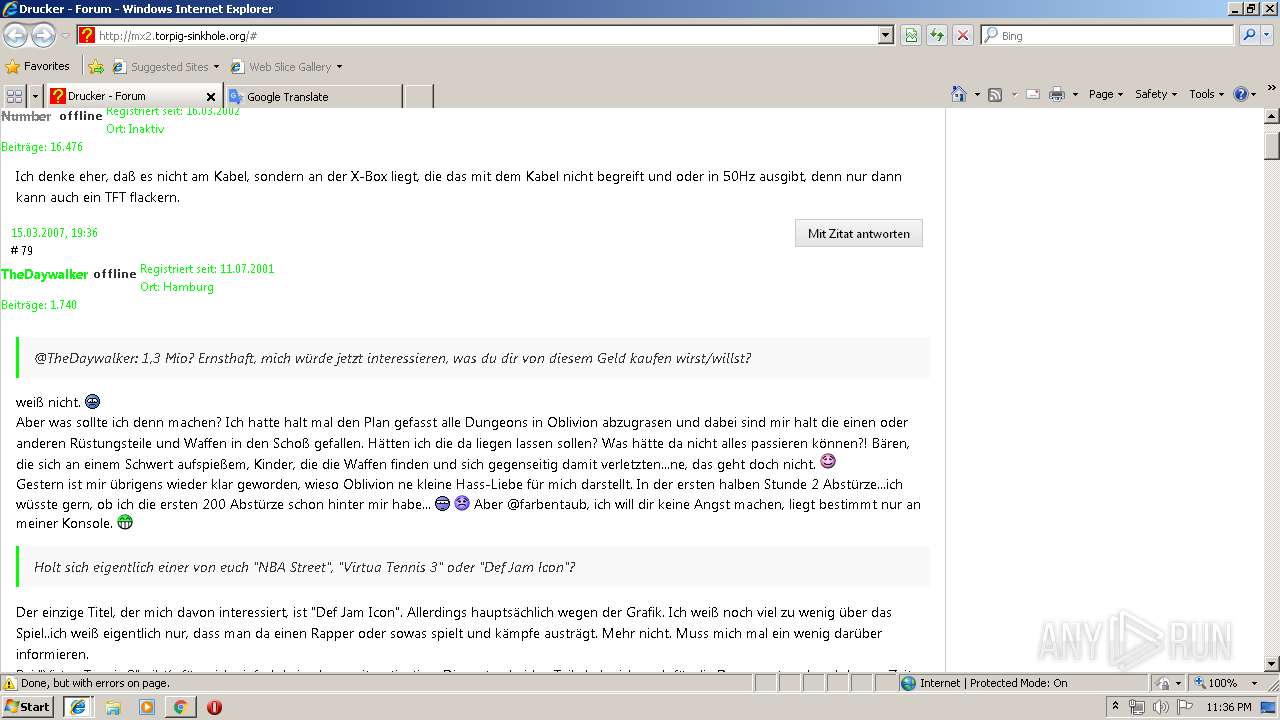Open the tab list dropdown arrow

[36, 96]
